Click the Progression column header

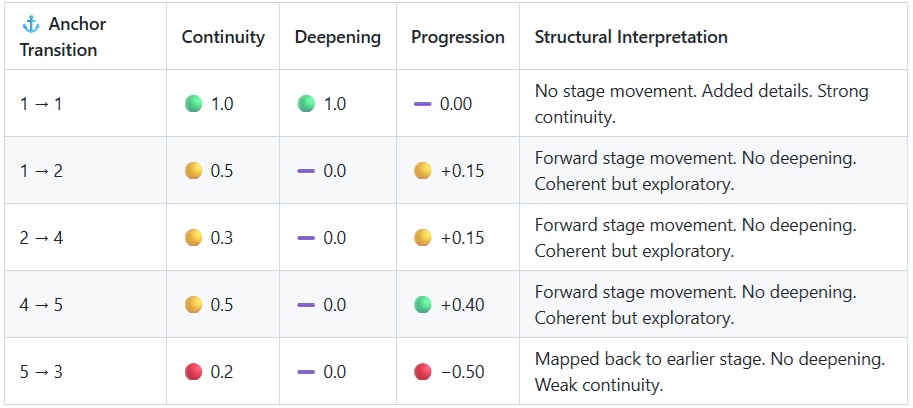(x=458, y=37)
